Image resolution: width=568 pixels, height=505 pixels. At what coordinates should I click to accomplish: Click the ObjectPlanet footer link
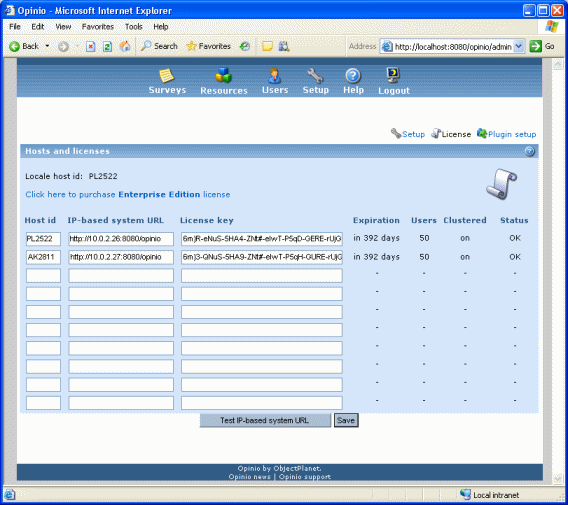tap(297, 468)
